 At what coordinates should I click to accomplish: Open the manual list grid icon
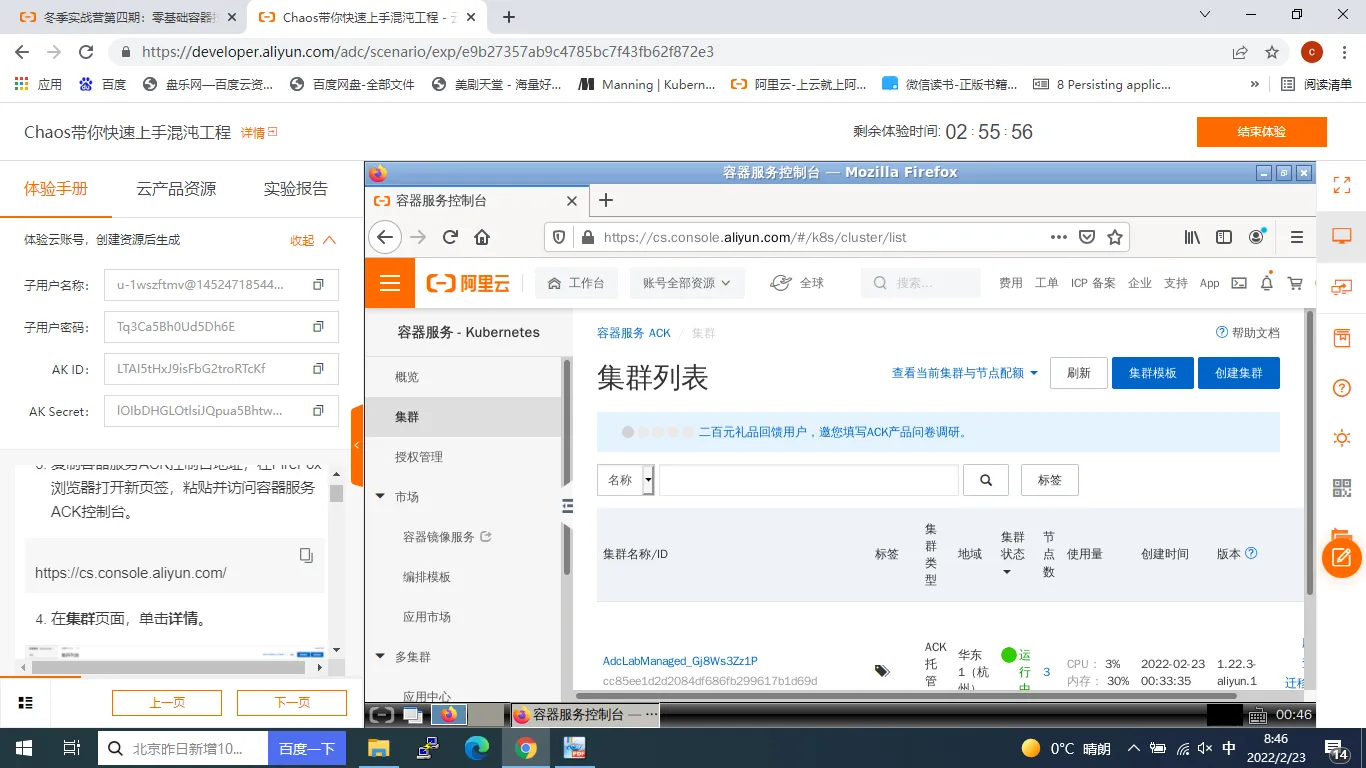point(27,703)
